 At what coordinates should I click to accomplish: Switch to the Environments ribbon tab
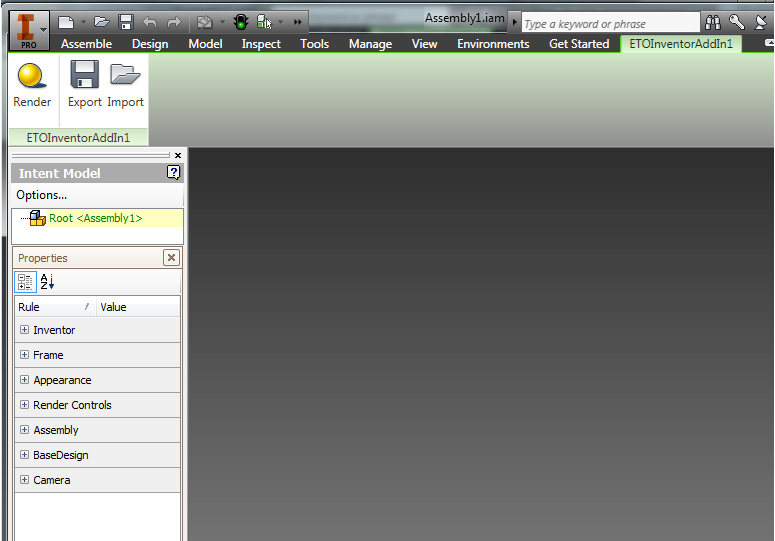[493, 44]
